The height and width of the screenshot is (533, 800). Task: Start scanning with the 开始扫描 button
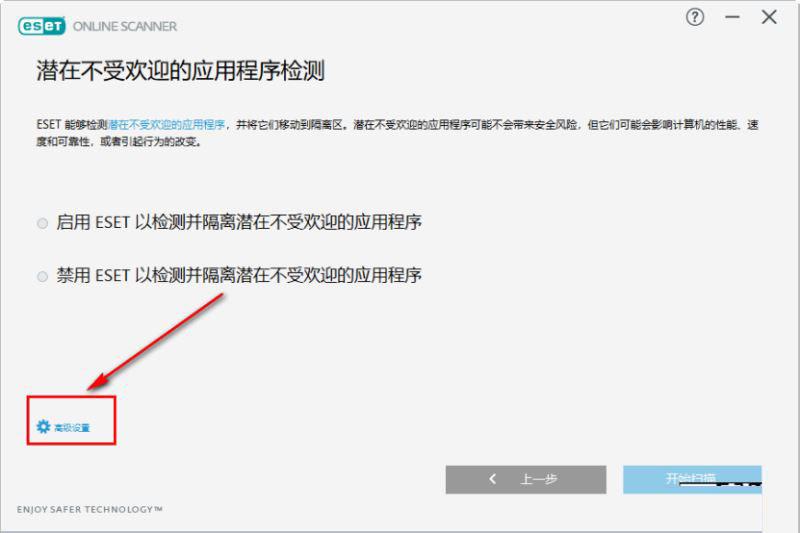tap(692, 479)
